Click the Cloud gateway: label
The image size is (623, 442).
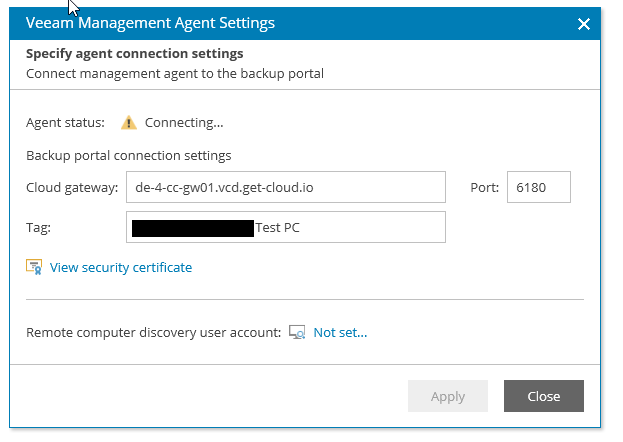[72, 188]
